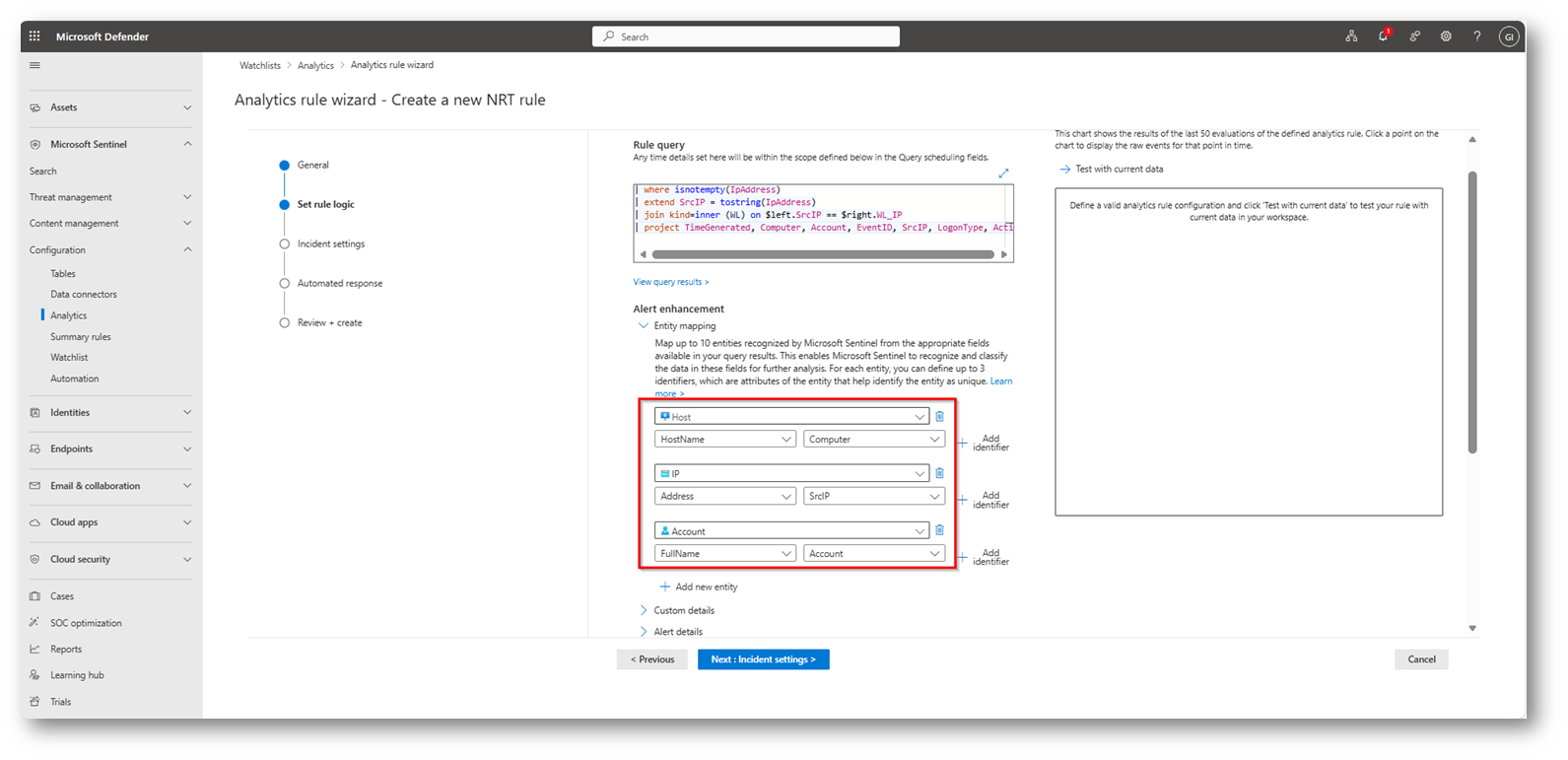Viewport: 1568px width, 760px height.
Task: Open the community feedback icon in the header
Action: (1414, 36)
